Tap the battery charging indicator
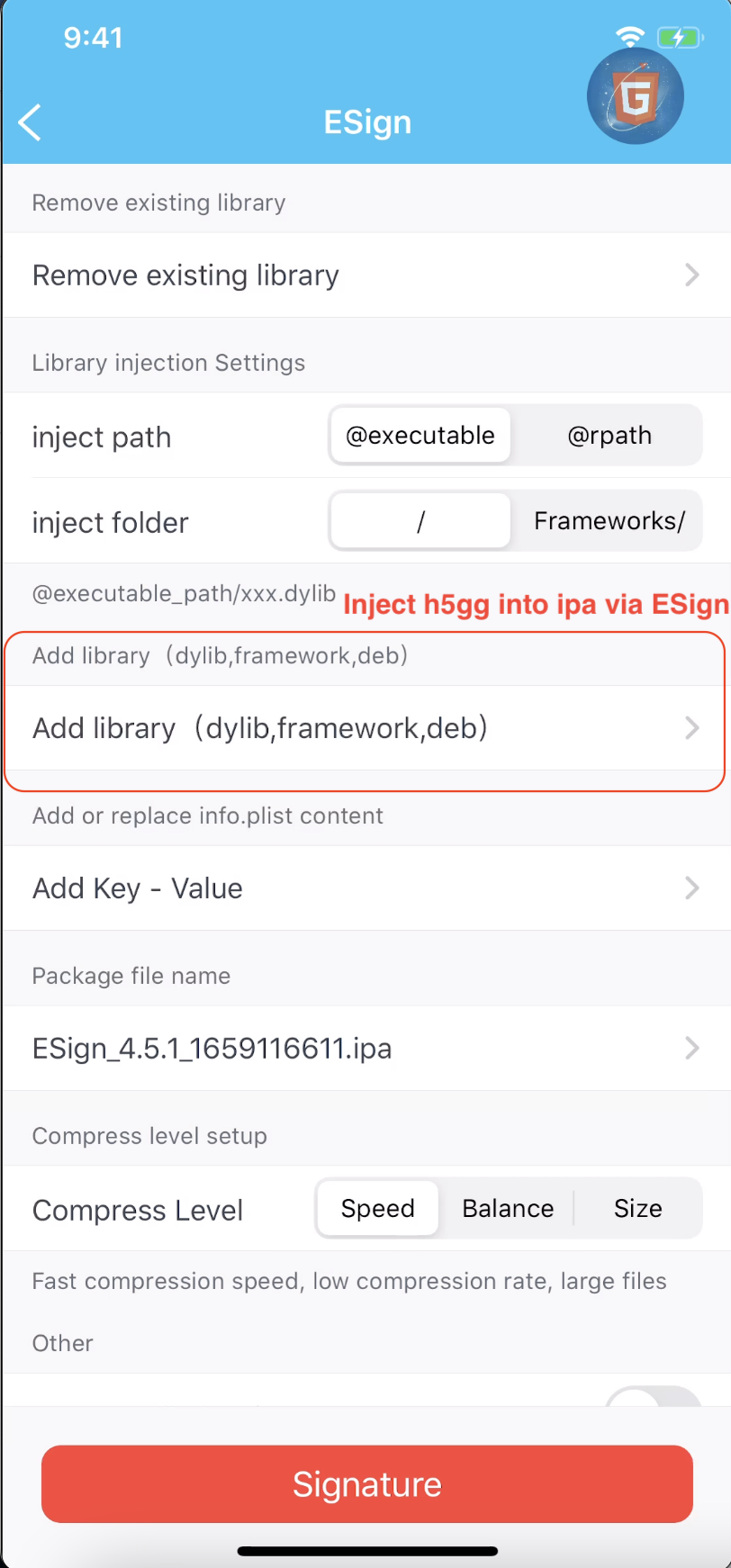The width and height of the screenshot is (731, 1568). point(678,37)
